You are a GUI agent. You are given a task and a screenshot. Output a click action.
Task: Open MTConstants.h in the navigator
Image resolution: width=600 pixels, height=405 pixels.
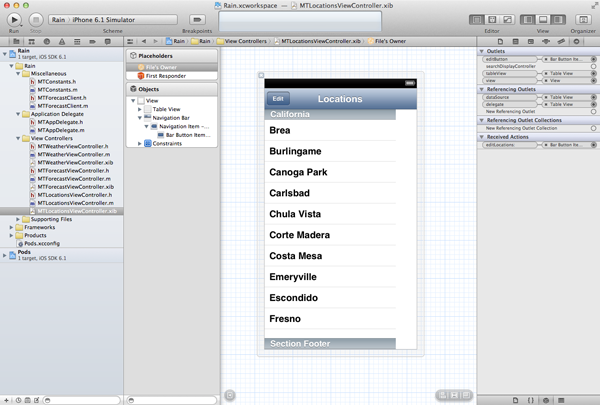tap(57, 82)
